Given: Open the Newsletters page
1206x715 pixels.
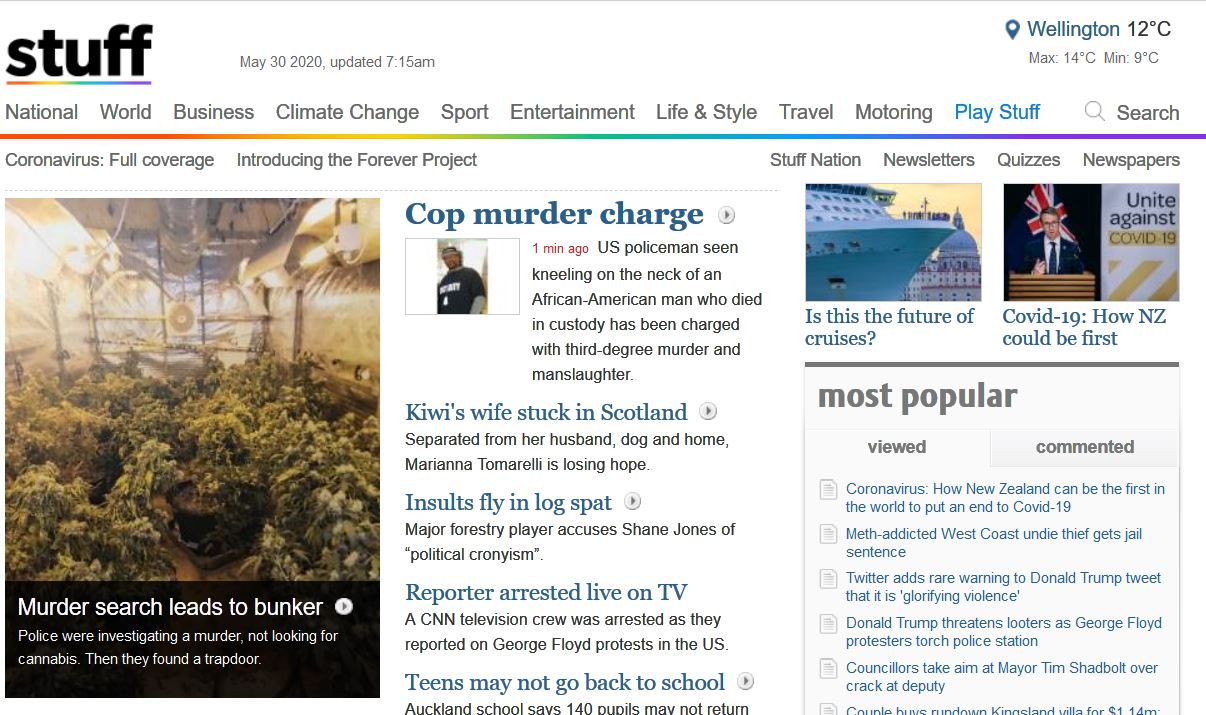Looking at the screenshot, I should point(928,160).
